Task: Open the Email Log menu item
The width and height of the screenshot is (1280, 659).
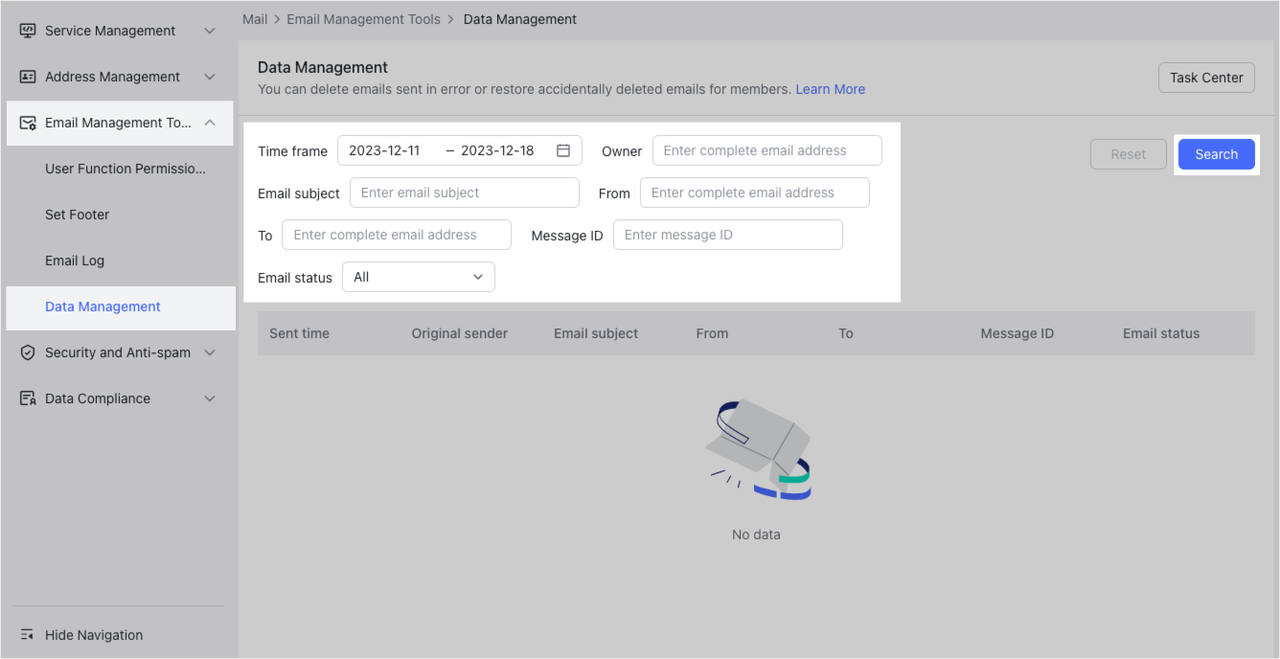Action: (x=75, y=261)
